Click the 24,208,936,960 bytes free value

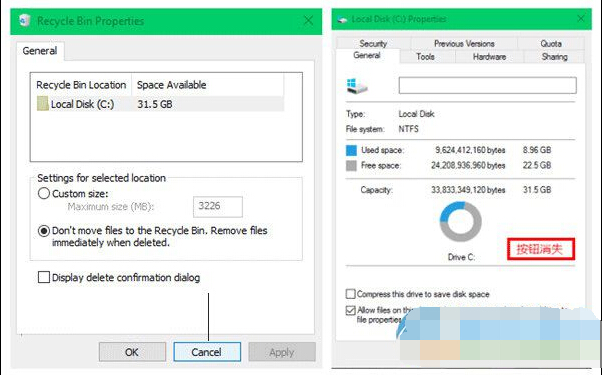coord(468,165)
